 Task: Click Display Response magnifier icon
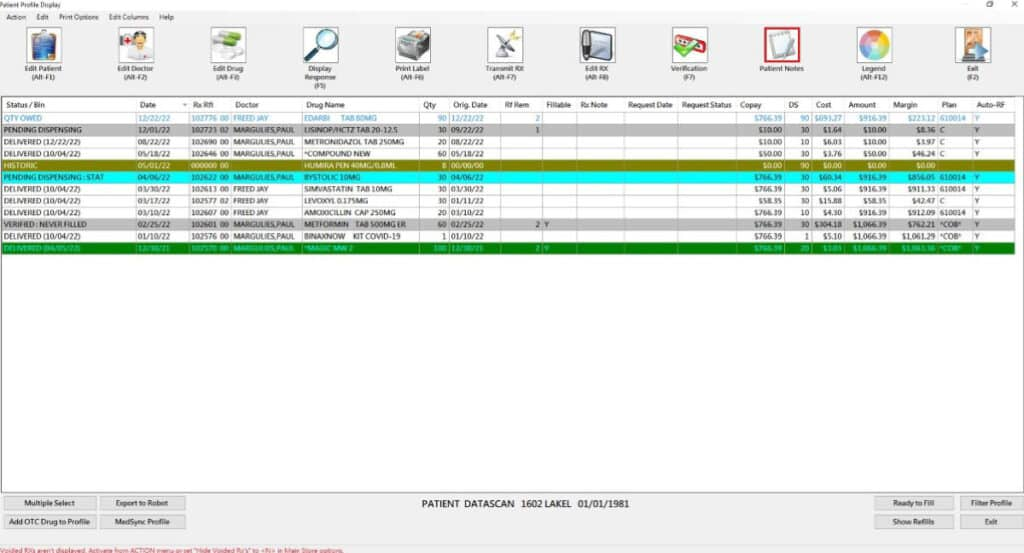[320, 45]
